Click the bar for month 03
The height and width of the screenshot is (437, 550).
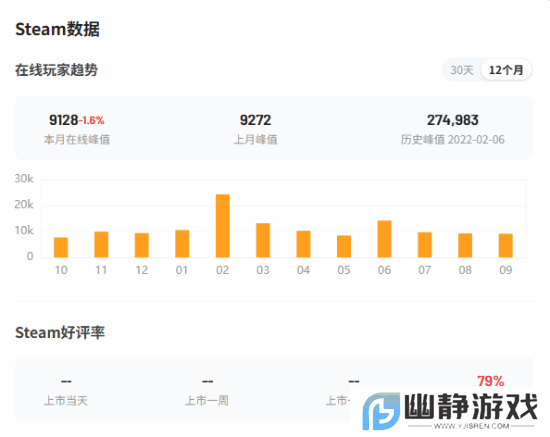click(x=263, y=241)
